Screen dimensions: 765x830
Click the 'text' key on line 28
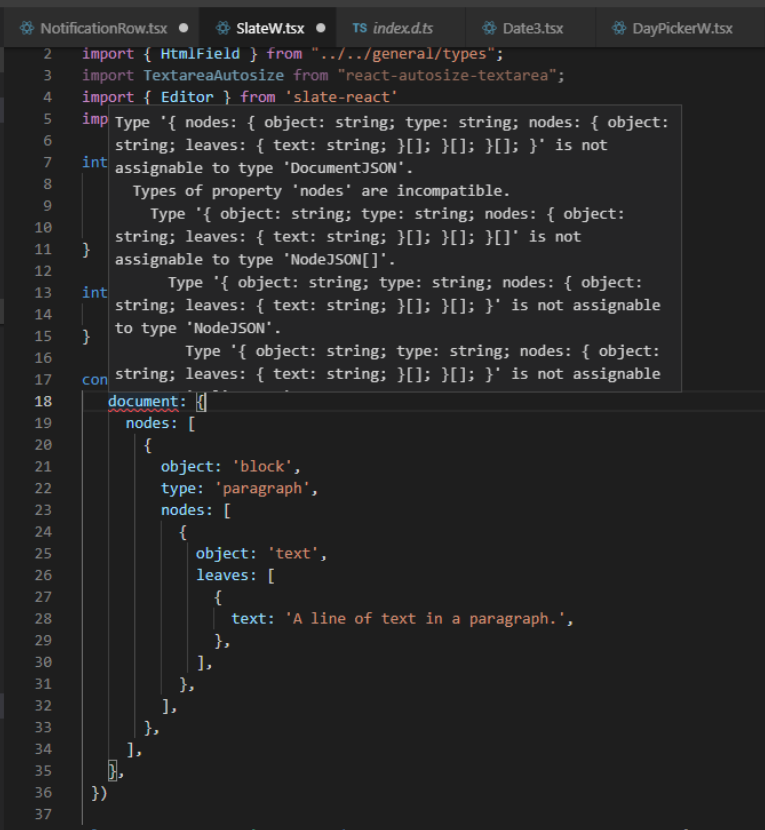coord(248,619)
